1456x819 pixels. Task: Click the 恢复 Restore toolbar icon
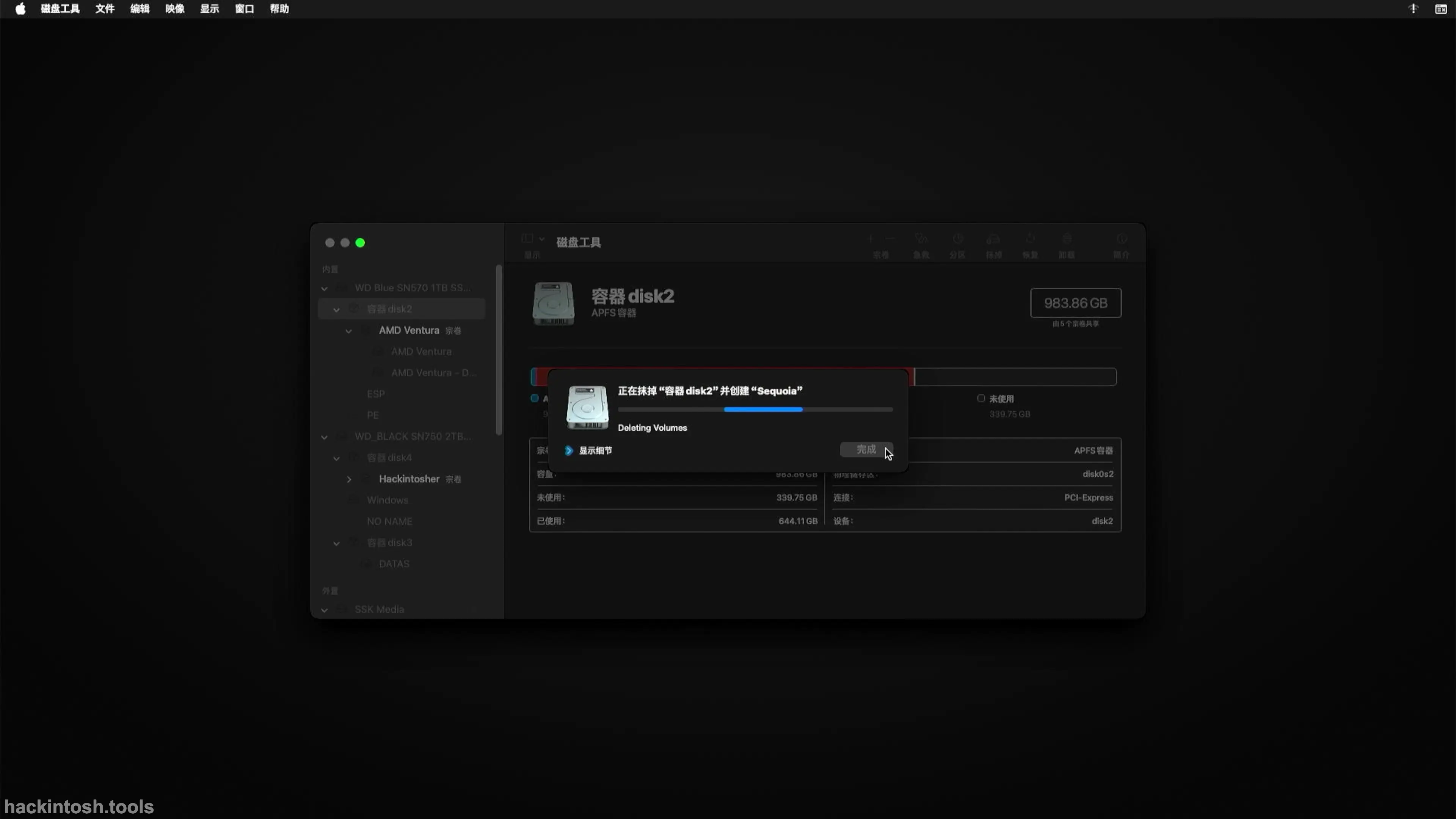click(1030, 238)
